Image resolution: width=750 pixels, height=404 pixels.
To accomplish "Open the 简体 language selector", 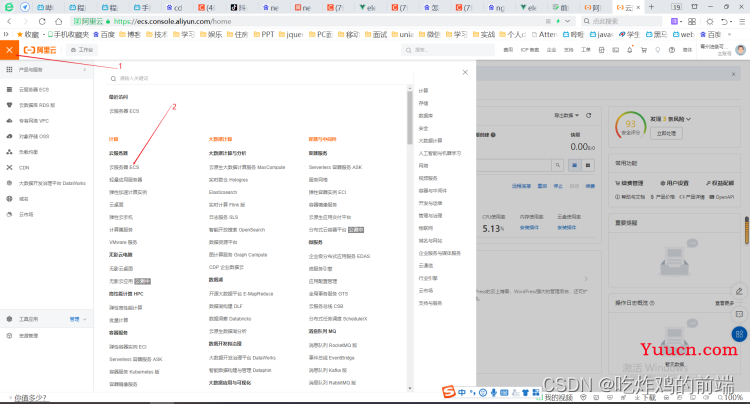I will coord(687,50).
